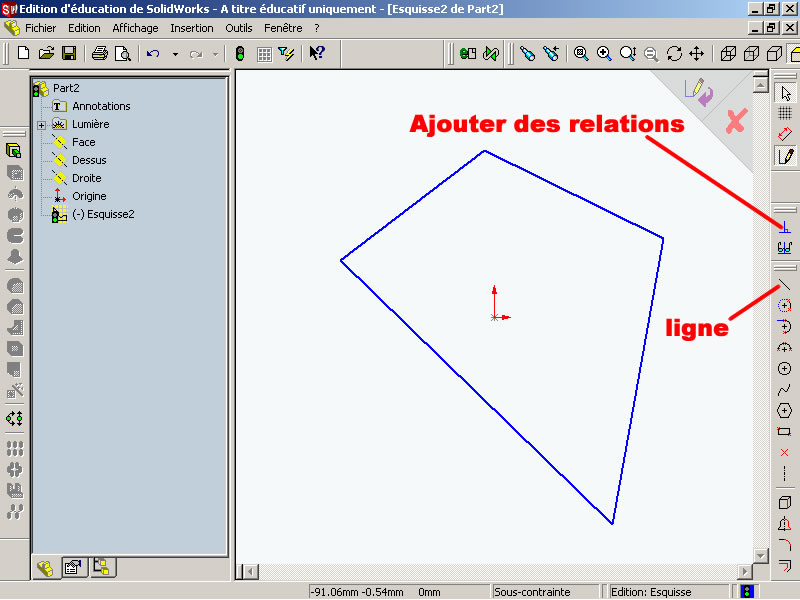Switch to the PropertyManager tab
The width and height of the screenshot is (800, 600).
click(73, 567)
